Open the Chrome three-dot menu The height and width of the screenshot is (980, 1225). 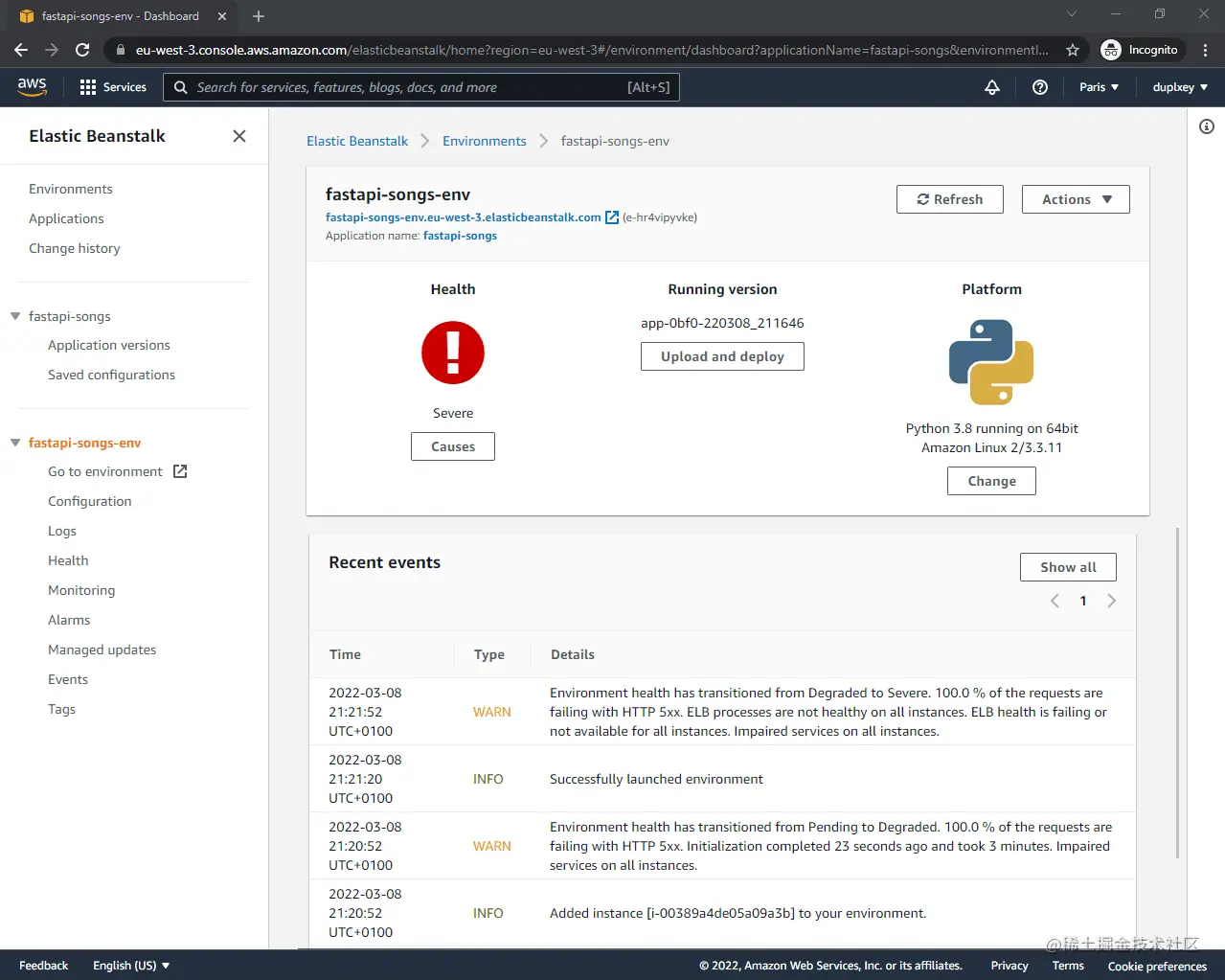[1206, 50]
